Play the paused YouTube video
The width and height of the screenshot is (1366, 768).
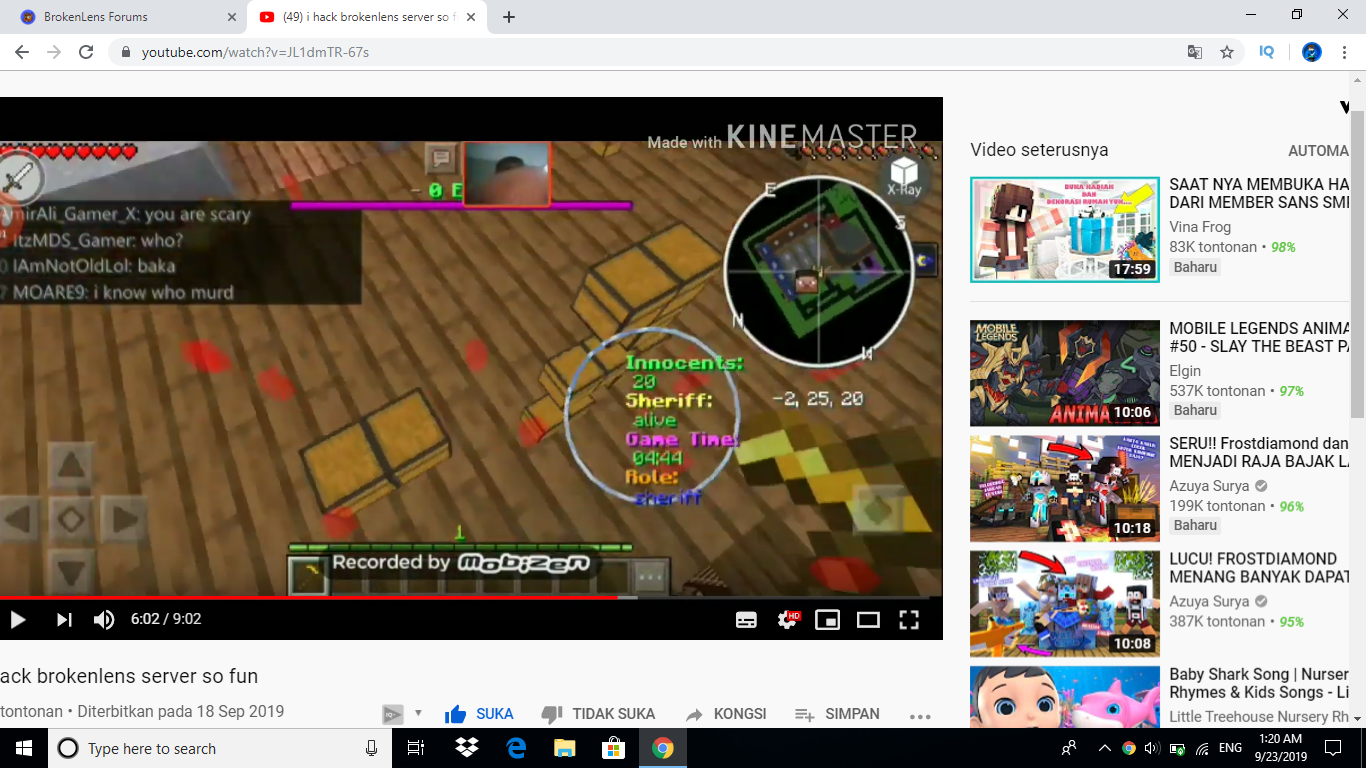18,620
